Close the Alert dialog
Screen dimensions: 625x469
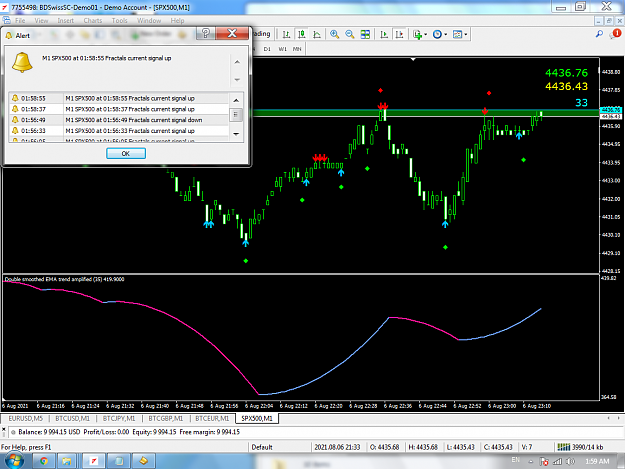click(x=232, y=33)
